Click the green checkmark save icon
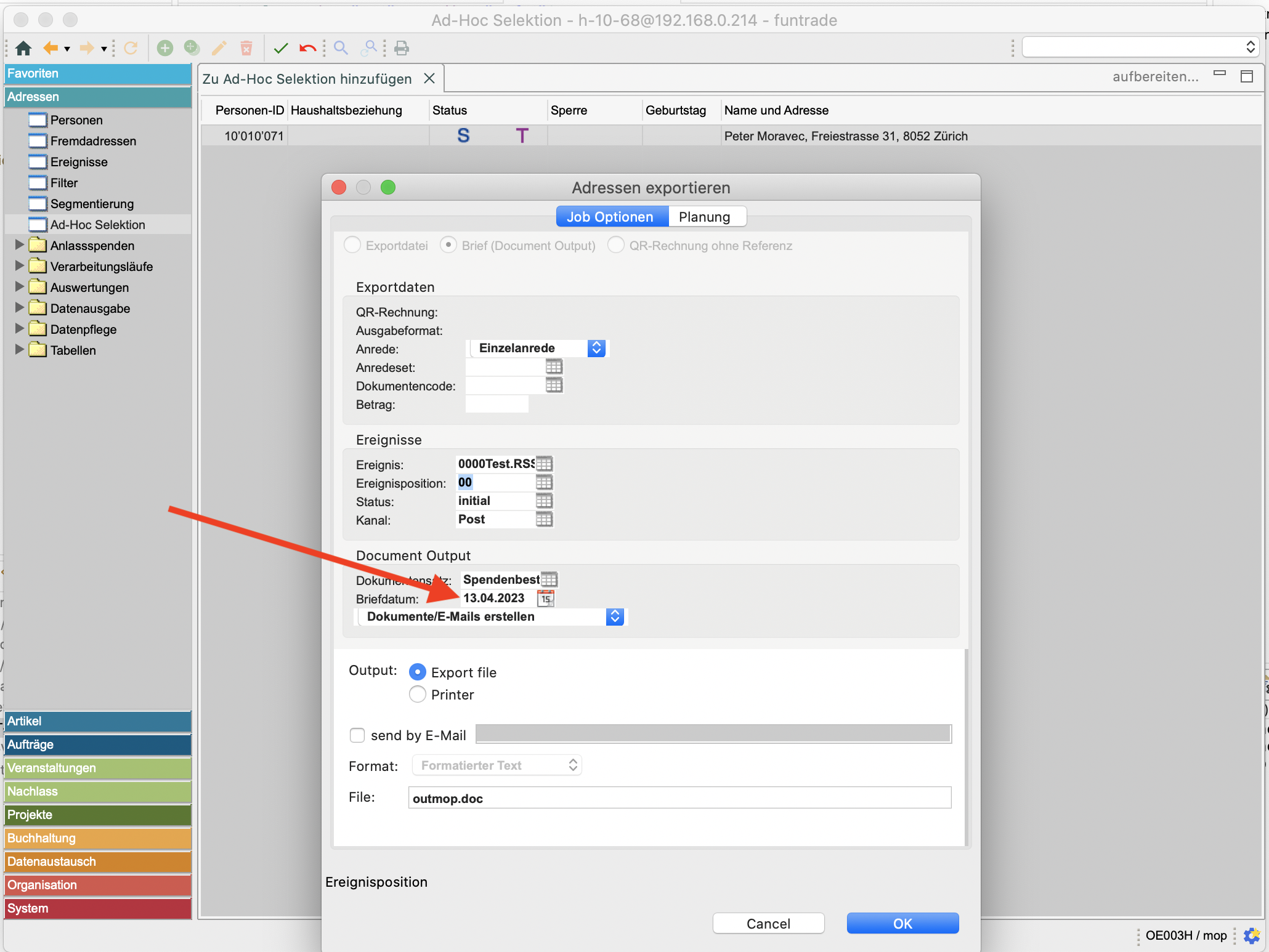Image resolution: width=1269 pixels, height=952 pixels. [x=281, y=48]
